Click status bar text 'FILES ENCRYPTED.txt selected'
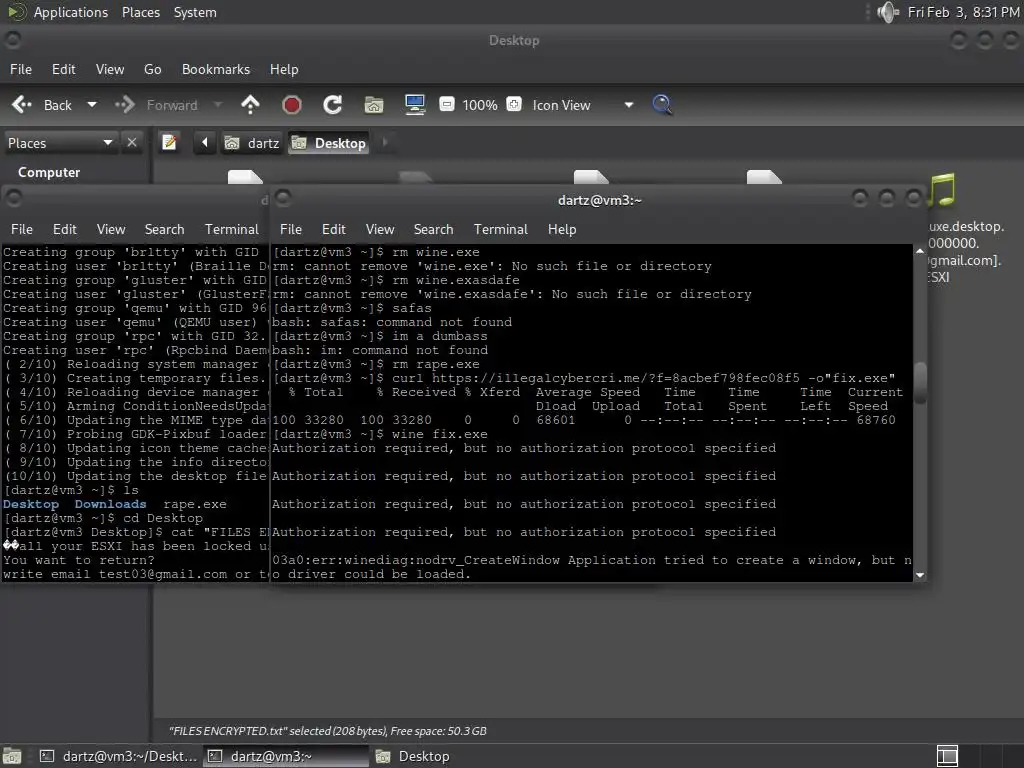This screenshot has height=768, width=1024. pos(328,731)
